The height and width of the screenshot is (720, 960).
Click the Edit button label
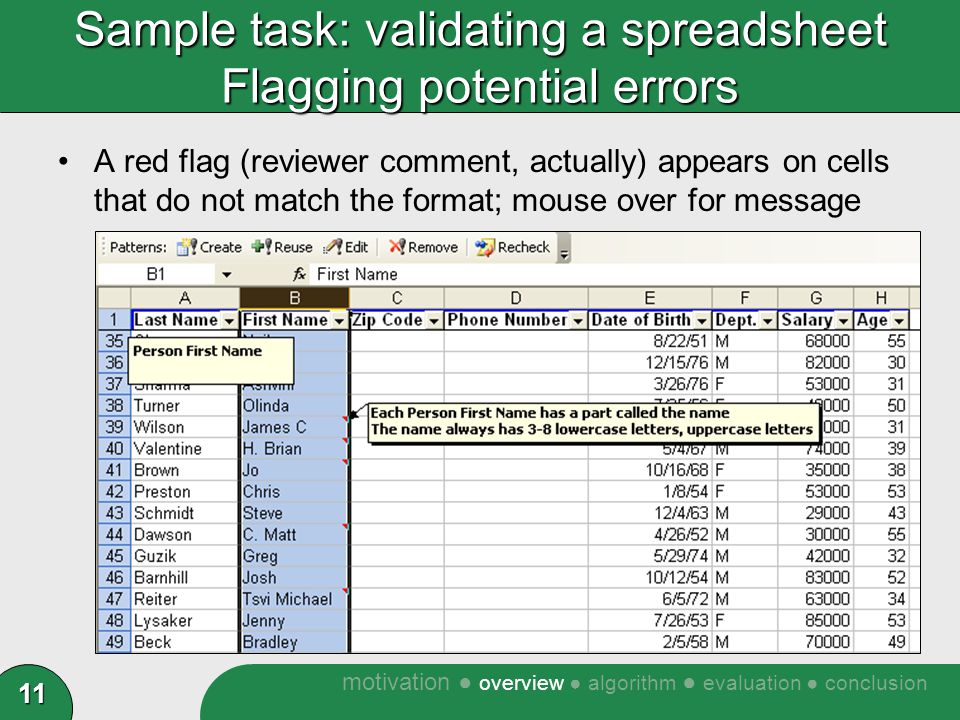coord(356,247)
